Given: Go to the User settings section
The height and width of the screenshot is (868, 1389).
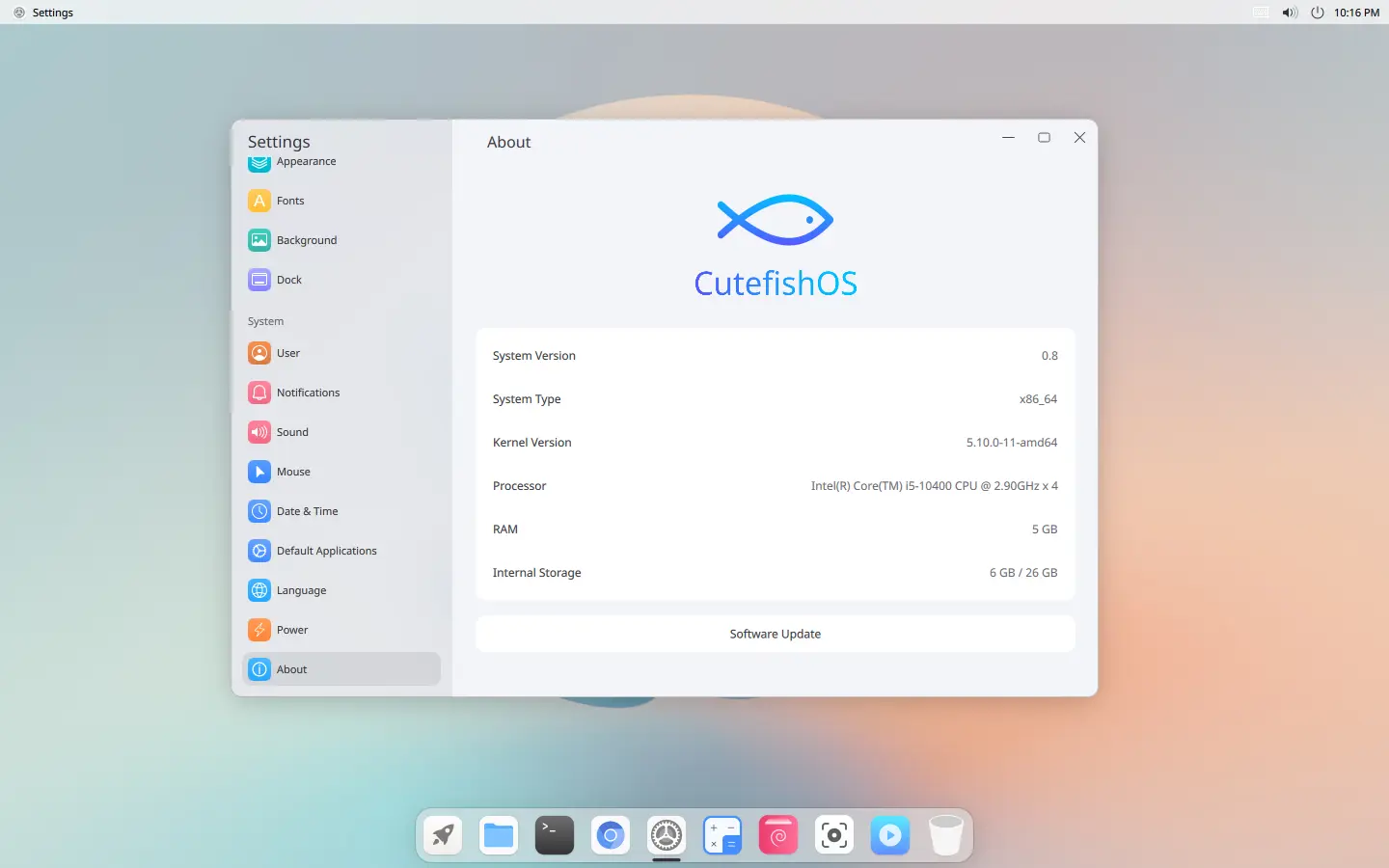Looking at the screenshot, I should tap(287, 353).
